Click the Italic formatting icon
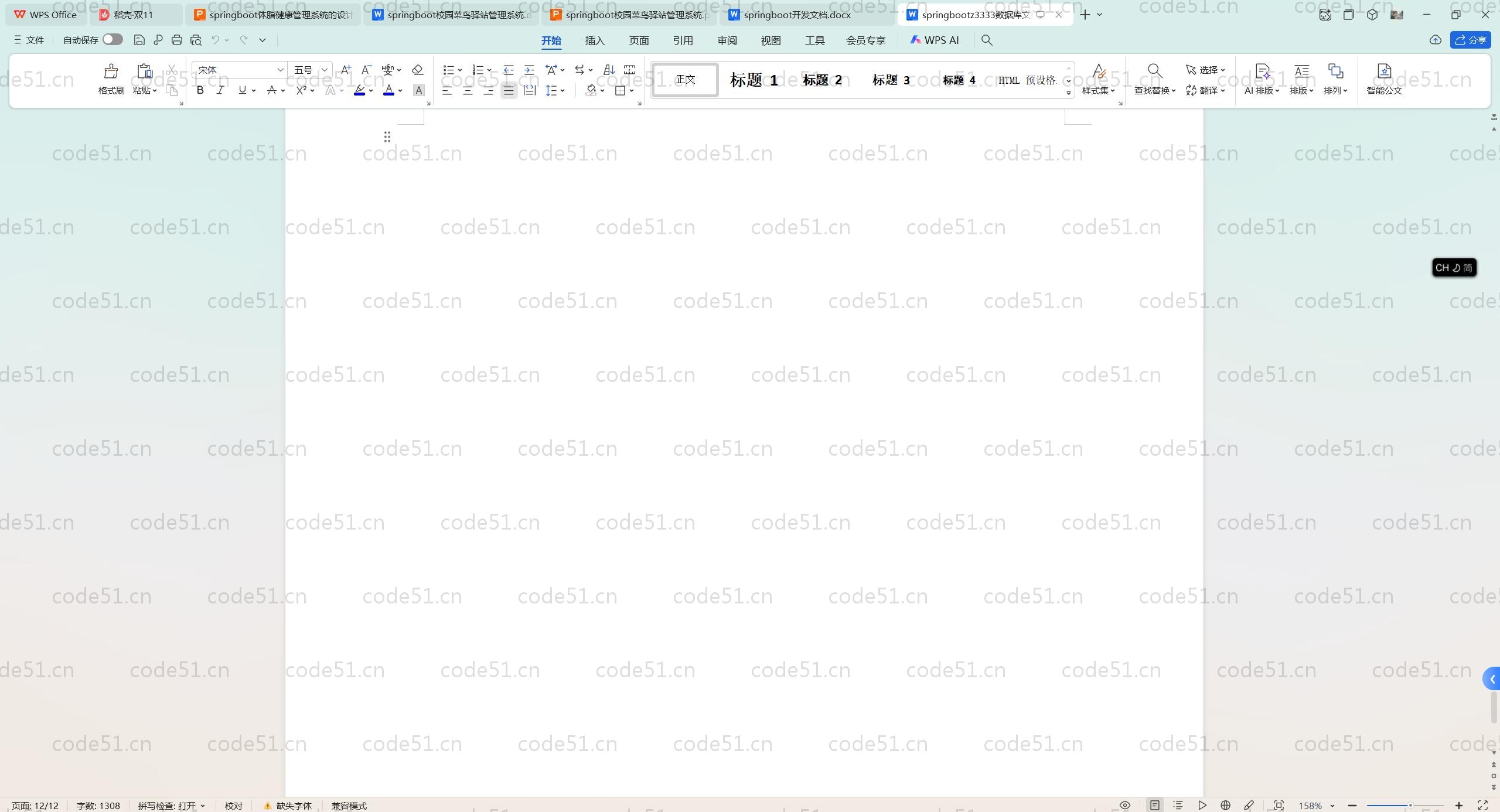The height and width of the screenshot is (812, 1500). point(220,90)
